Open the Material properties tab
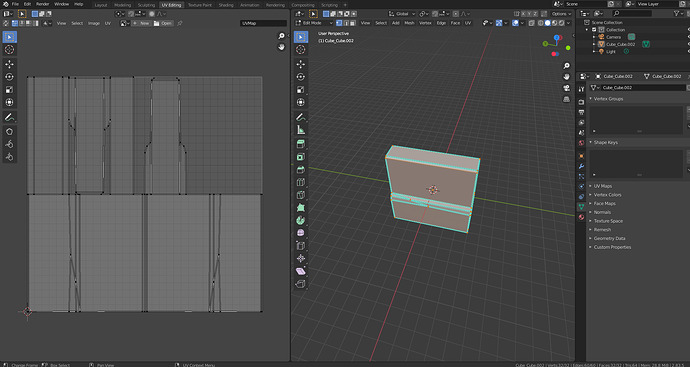This screenshot has width=690, height=367. (x=581, y=217)
